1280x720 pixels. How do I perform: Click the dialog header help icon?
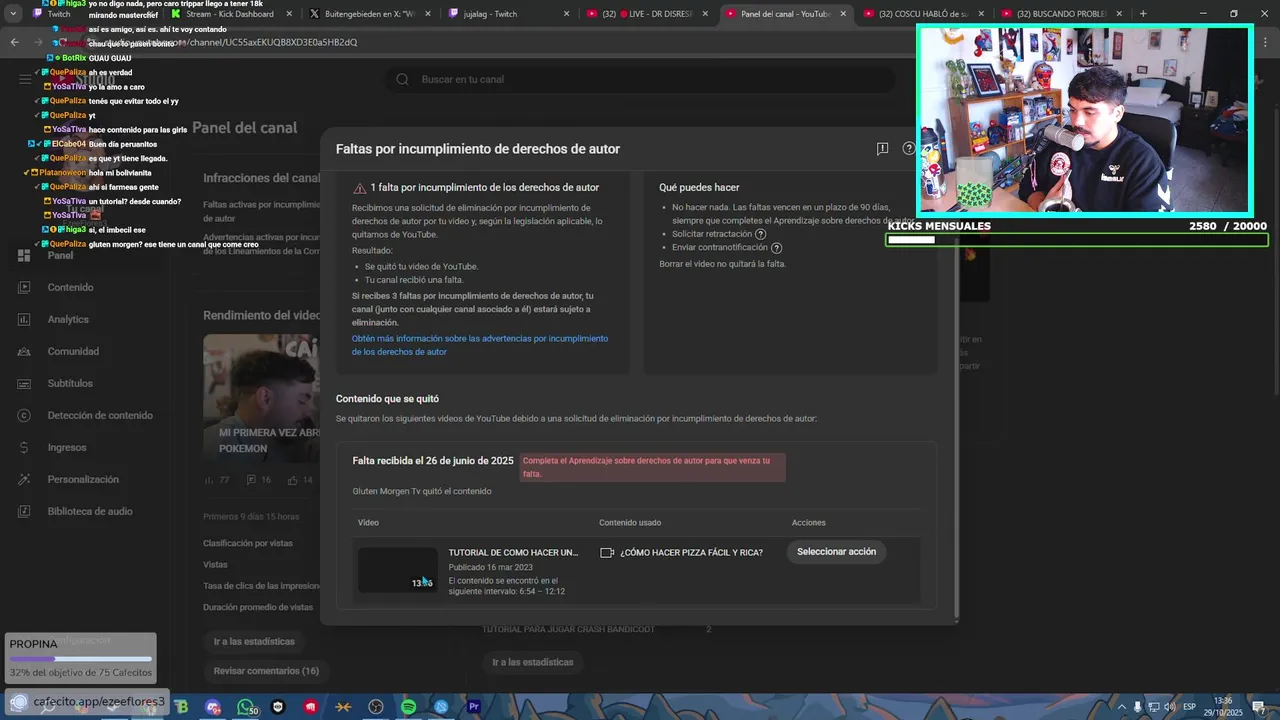(908, 148)
